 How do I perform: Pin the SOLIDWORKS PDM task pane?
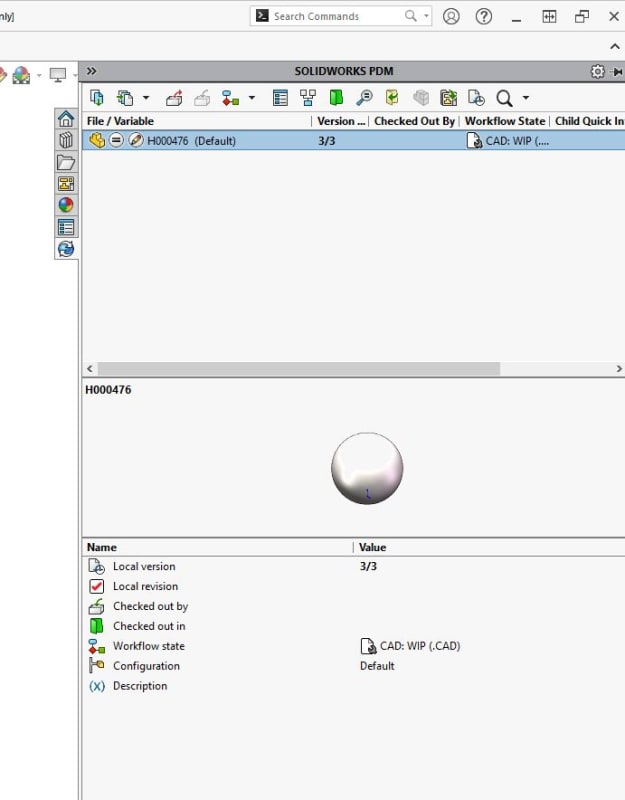click(617, 71)
